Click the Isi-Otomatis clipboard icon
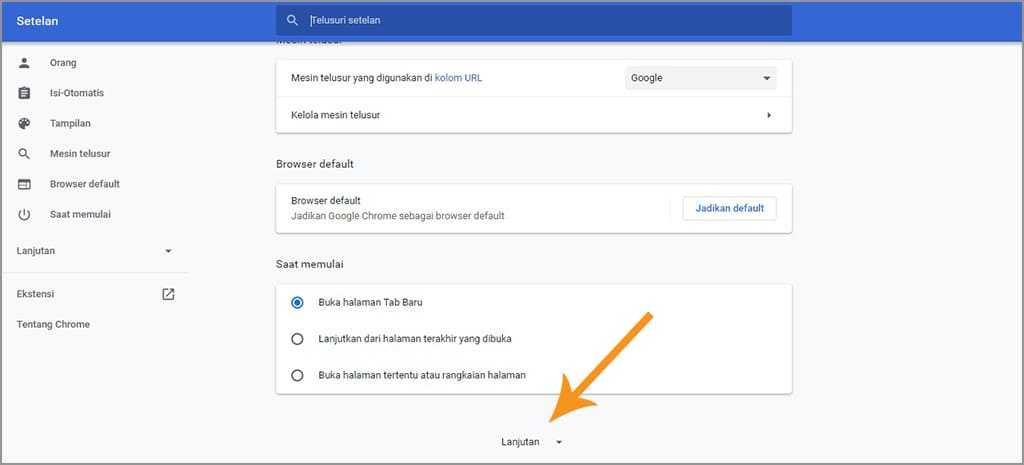Image resolution: width=1024 pixels, height=465 pixels. coord(25,93)
